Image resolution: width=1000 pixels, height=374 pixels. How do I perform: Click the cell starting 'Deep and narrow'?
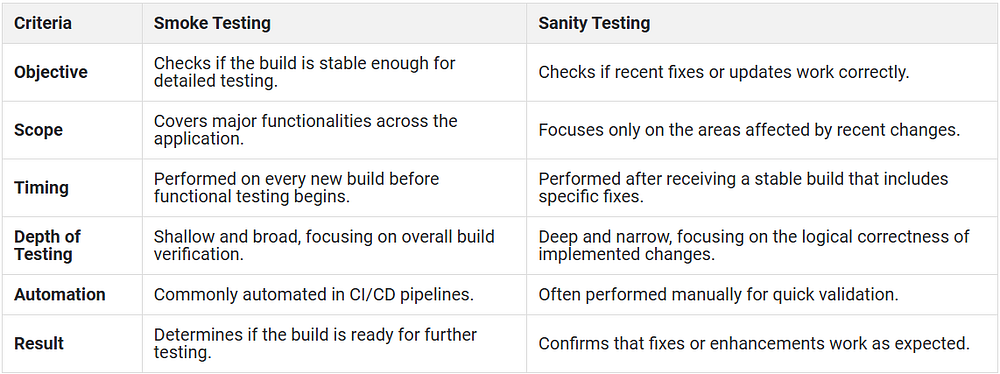click(762, 246)
